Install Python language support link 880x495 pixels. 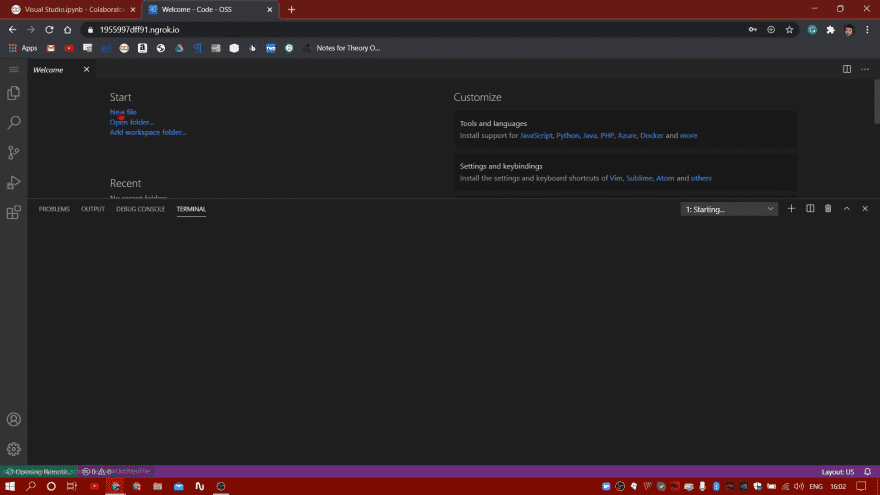(567, 135)
